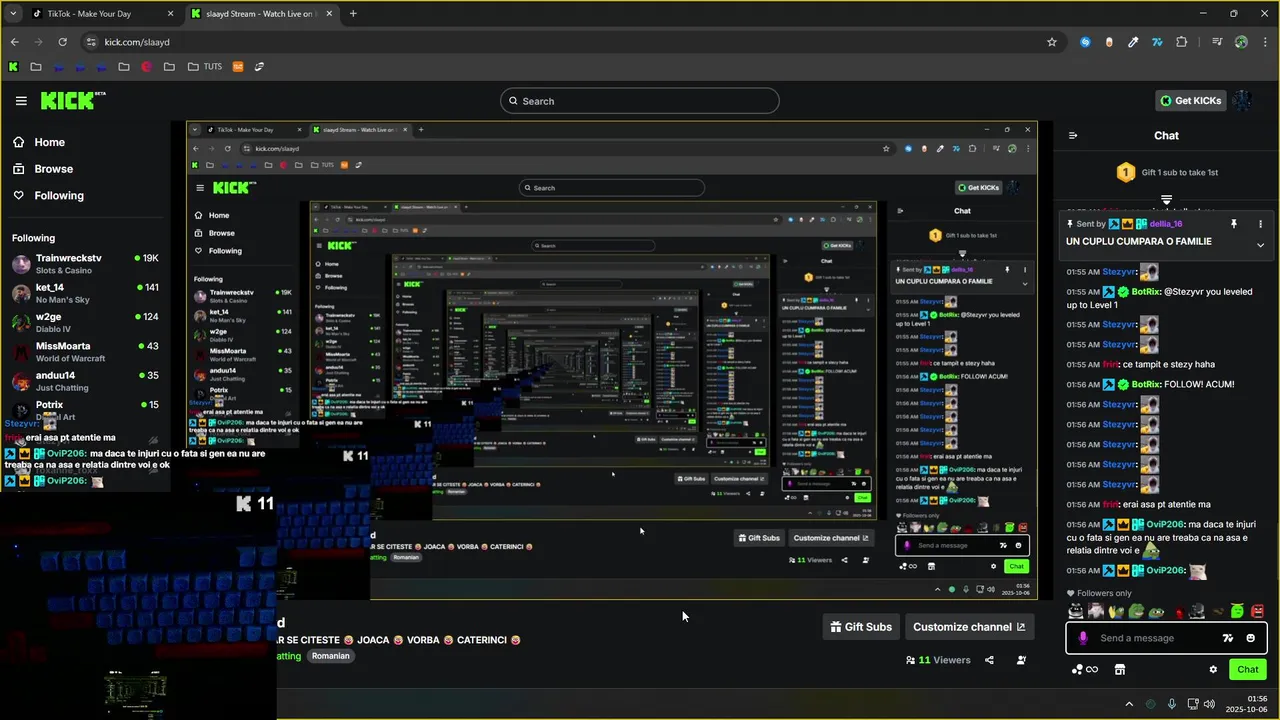Click the Get KICKs button
This screenshot has width=1280, height=720.
(1190, 100)
